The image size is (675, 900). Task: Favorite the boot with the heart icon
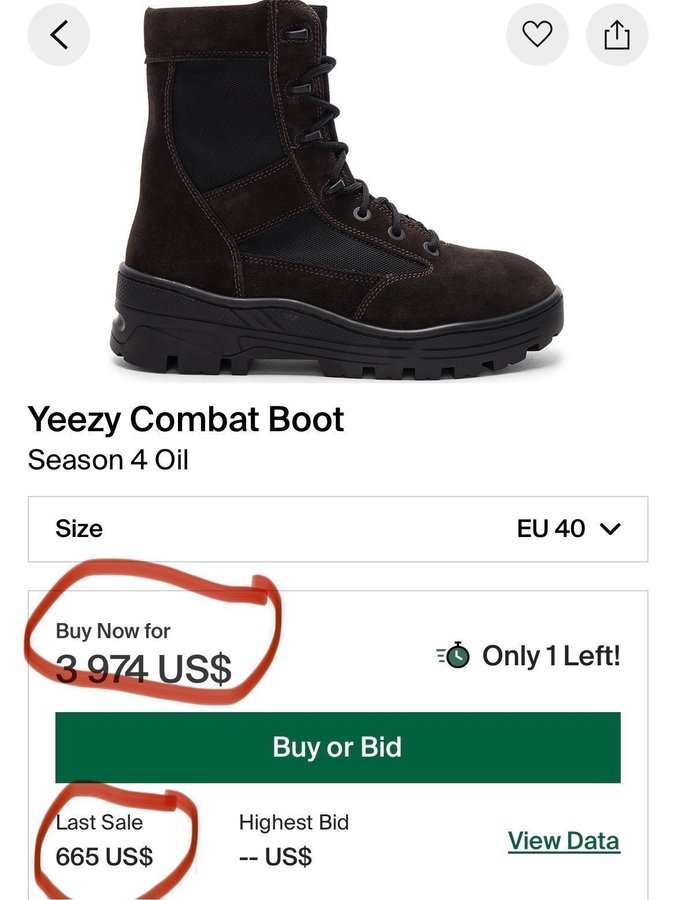[538, 35]
